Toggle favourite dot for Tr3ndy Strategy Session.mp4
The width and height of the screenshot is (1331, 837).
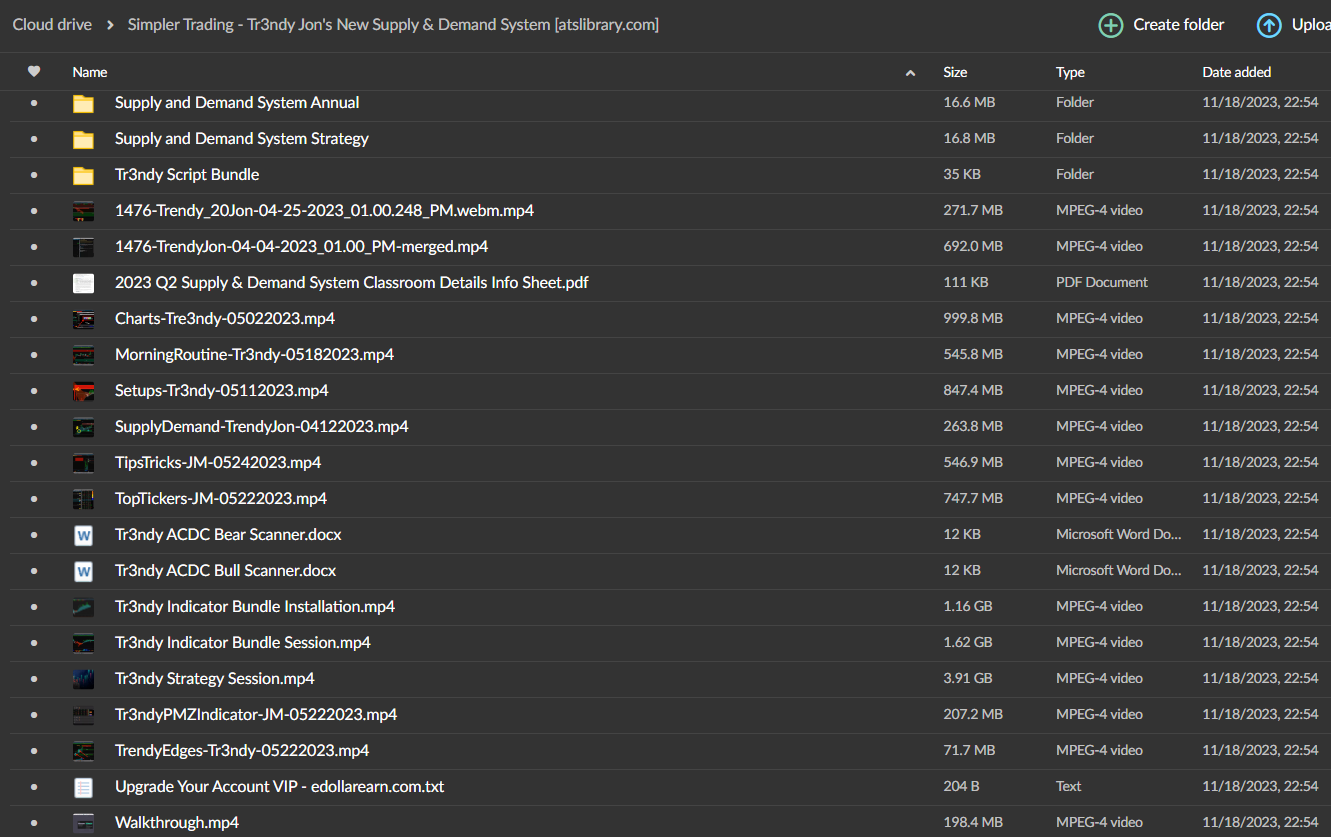pos(34,679)
